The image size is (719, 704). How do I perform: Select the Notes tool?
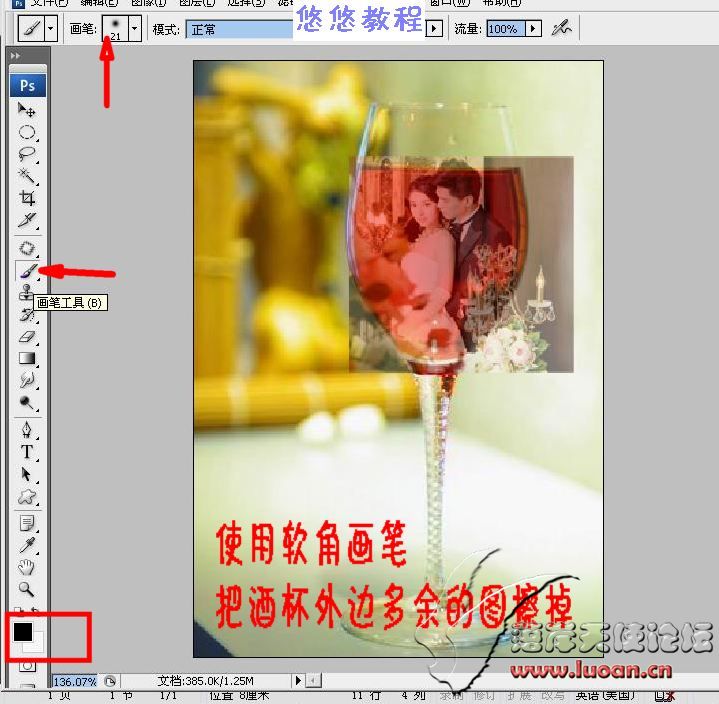coord(27,523)
